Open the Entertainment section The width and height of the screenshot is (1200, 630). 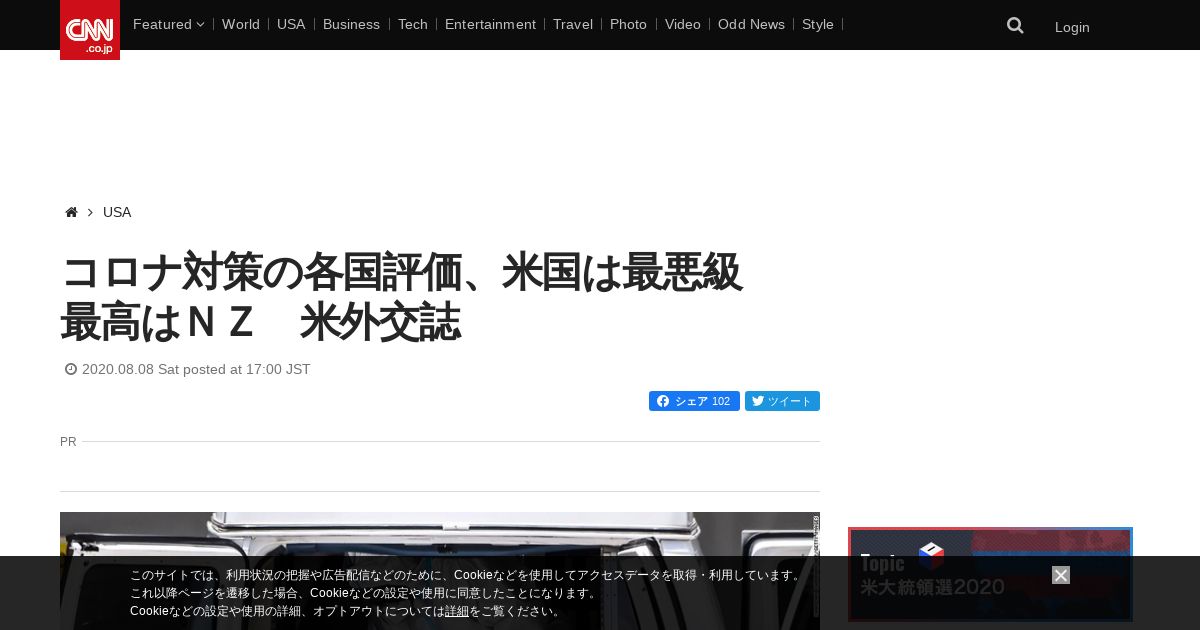click(490, 24)
